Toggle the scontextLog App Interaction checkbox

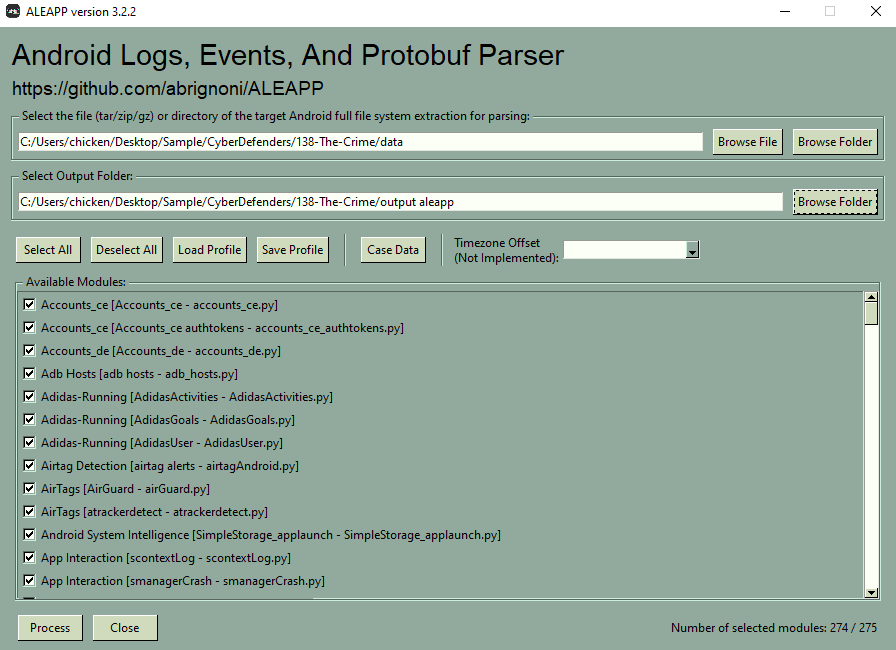click(x=29, y=557)
